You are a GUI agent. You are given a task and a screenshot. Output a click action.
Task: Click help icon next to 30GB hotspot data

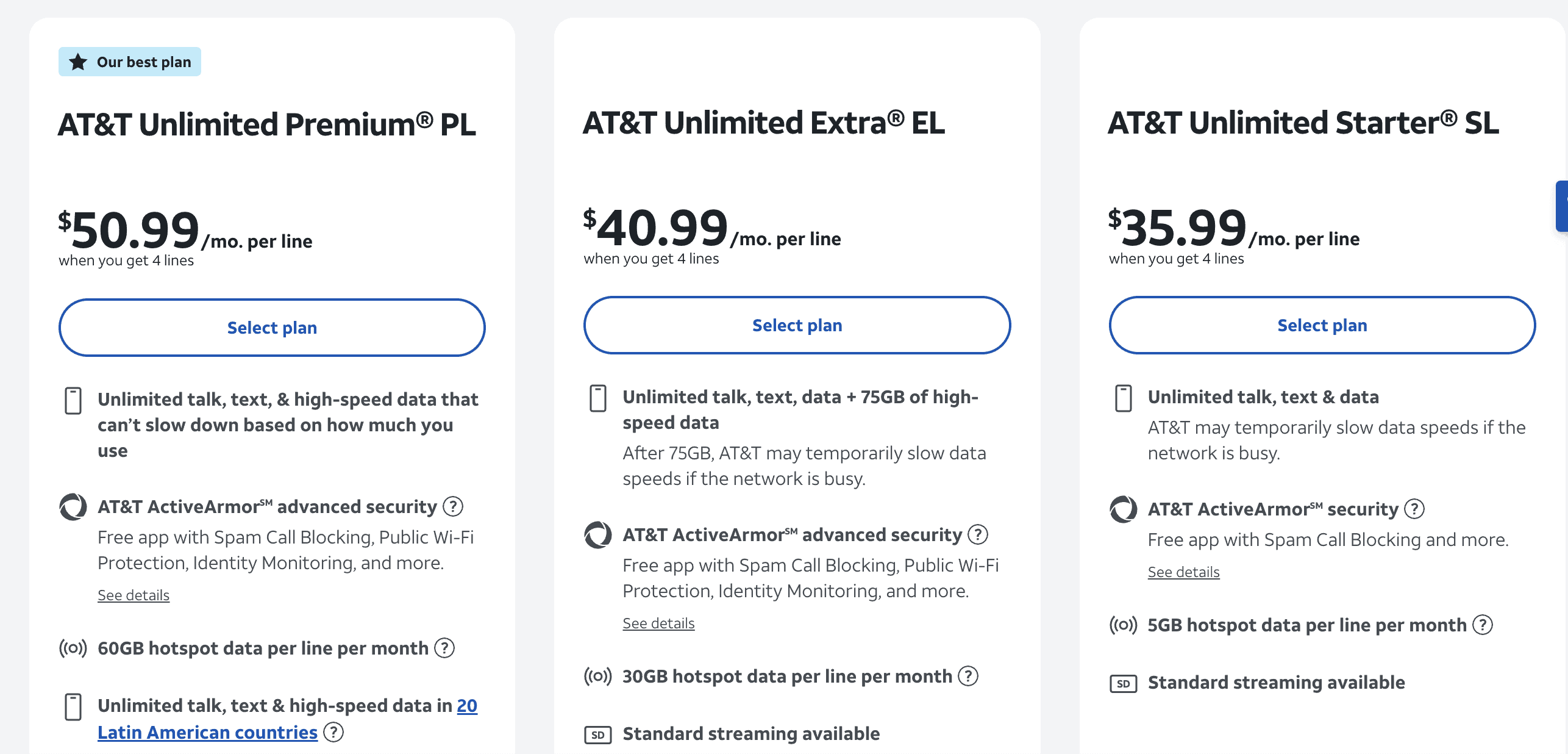pyautogui.click(x=968, y=676)
